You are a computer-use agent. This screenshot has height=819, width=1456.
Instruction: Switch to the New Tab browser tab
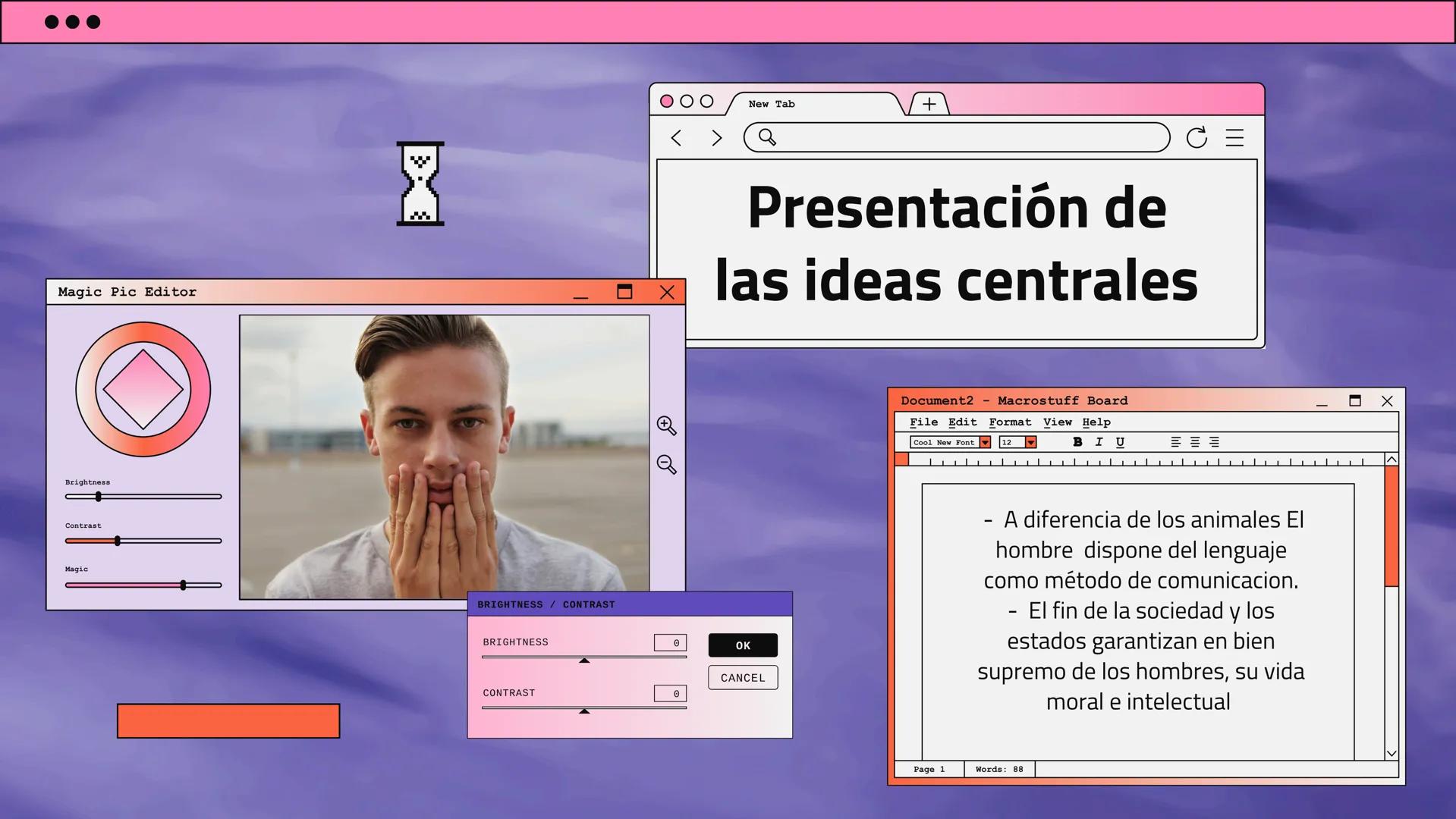771,104
